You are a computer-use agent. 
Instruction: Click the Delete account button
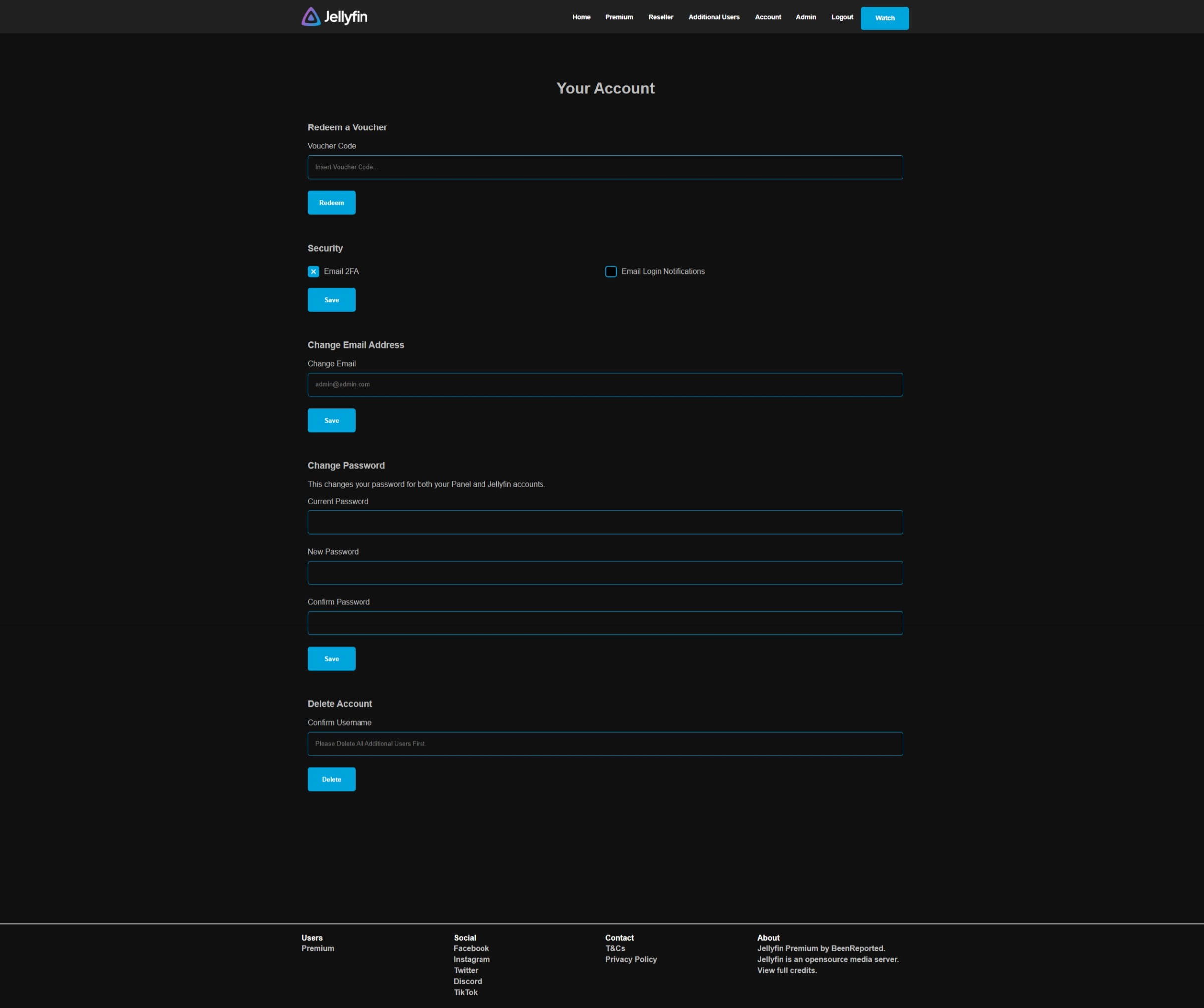click(331, 779)
